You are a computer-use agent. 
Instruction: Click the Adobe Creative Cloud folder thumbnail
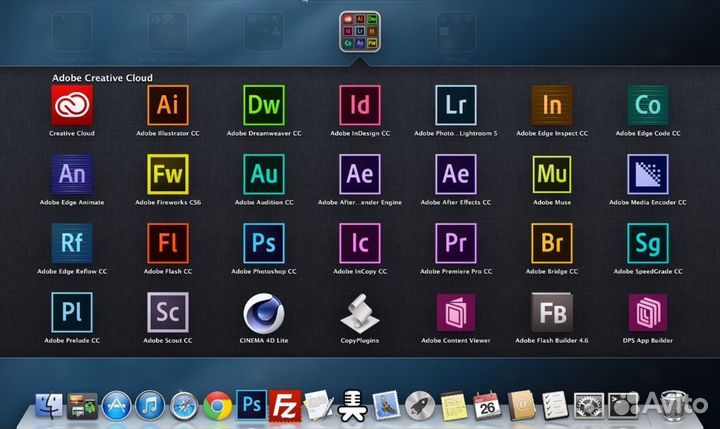[x=360, y=32]
